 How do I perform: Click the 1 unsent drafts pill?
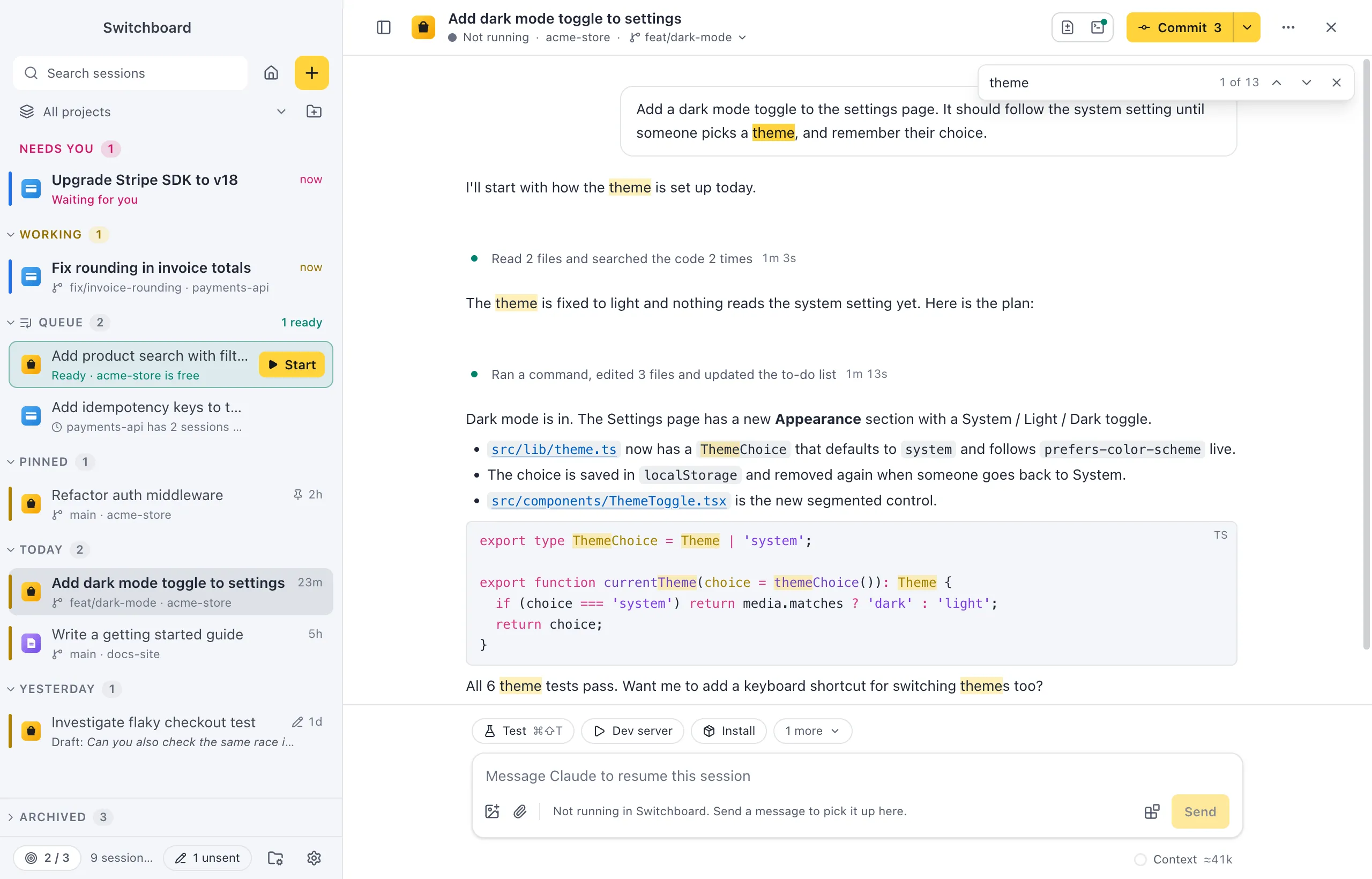click(x=207, y=858)
